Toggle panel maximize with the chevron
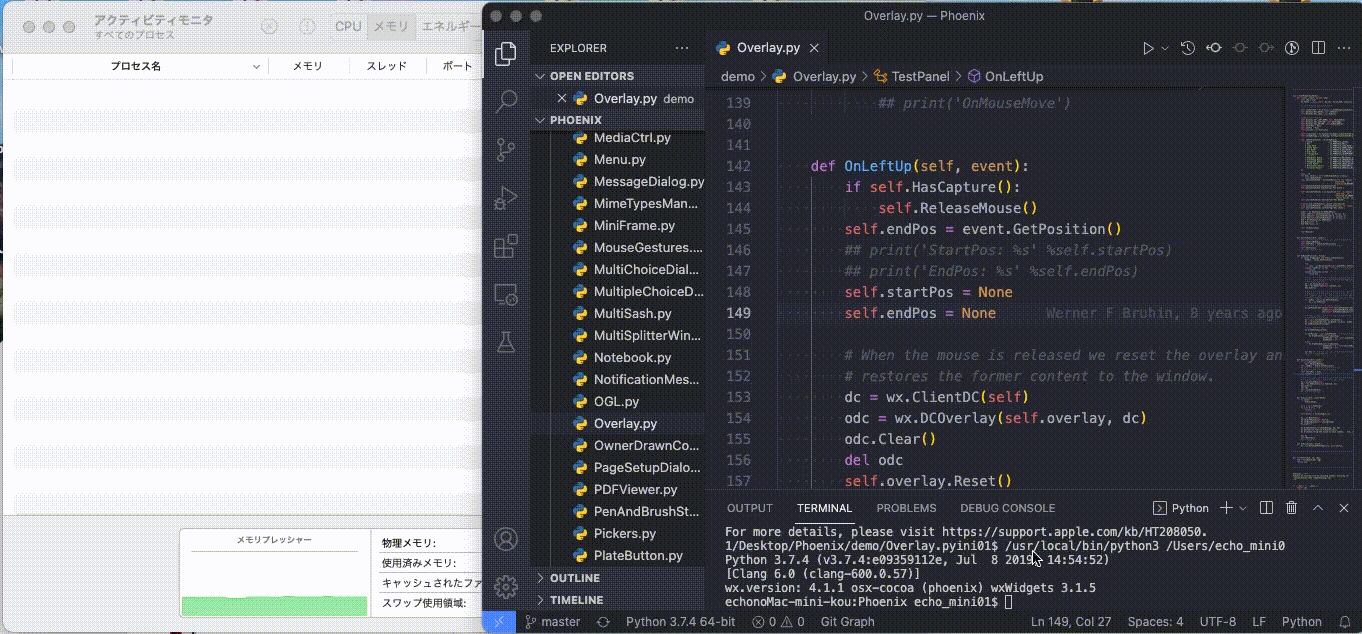 click(x=1318, y=508)
